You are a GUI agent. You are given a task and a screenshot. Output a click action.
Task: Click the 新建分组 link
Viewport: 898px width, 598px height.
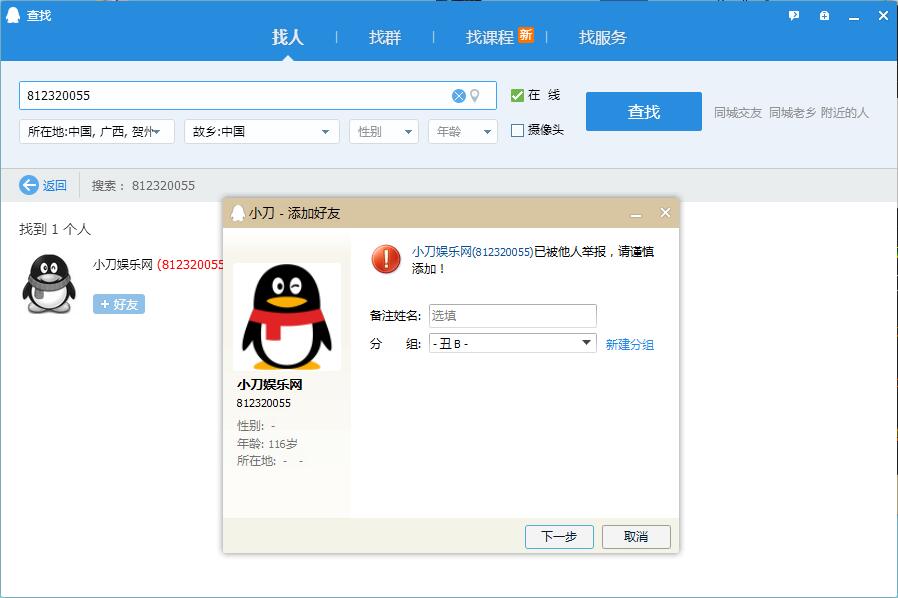(x=629, y=345)
